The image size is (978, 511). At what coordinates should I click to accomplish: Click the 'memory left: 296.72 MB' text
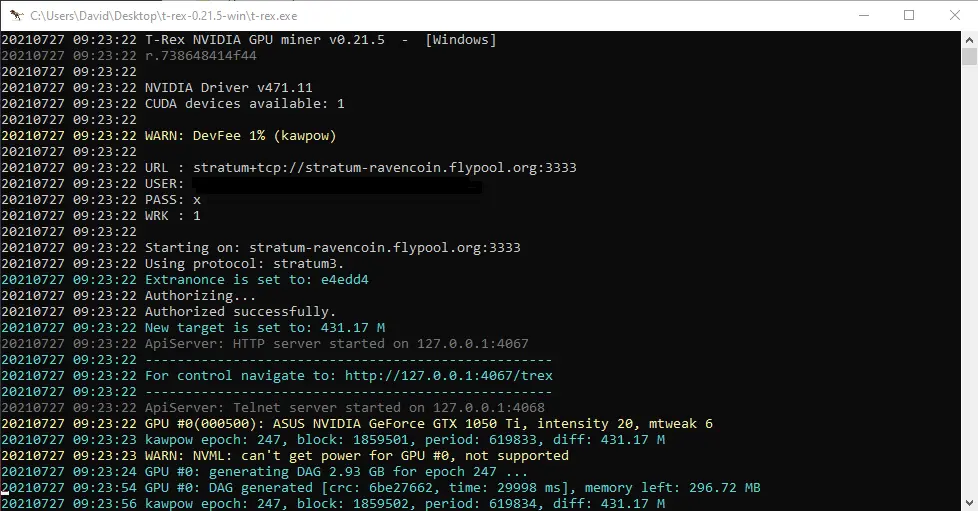click(x=672, y=487)
